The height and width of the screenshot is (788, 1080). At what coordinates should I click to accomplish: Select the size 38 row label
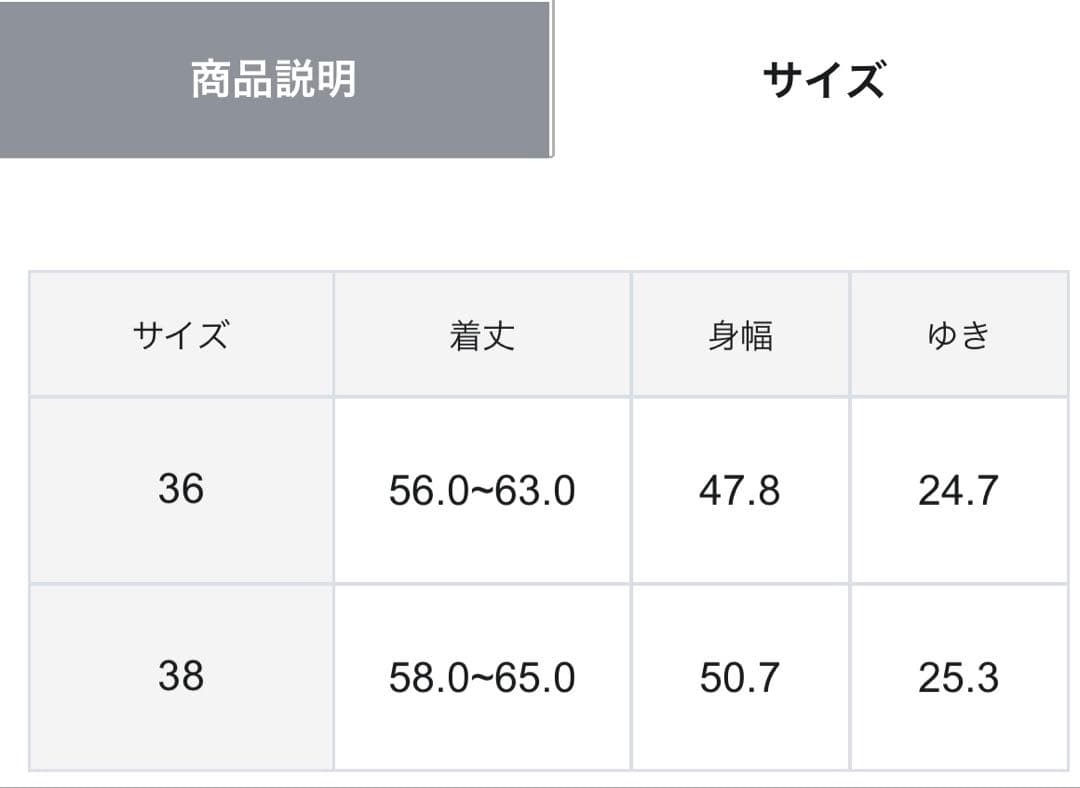[181, 677]
